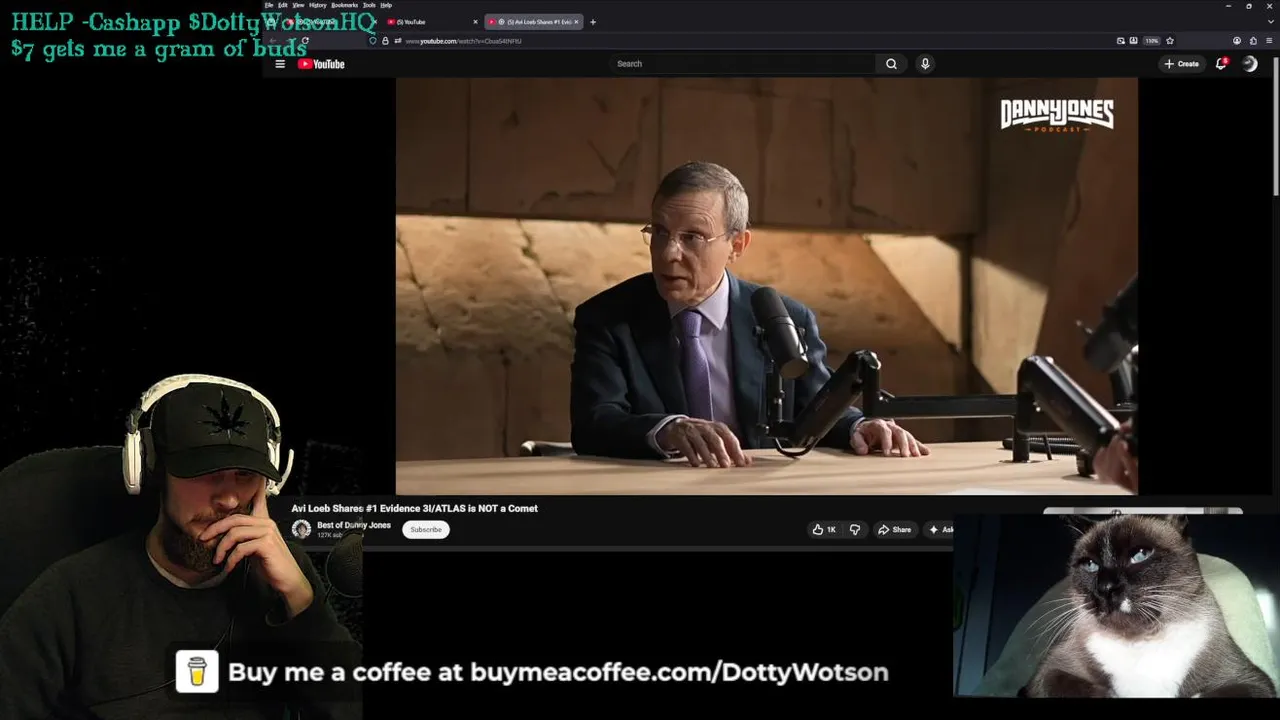Click the video player to pause
Viewport: 1280px width, 720px height.
click(x=766, y=286)
